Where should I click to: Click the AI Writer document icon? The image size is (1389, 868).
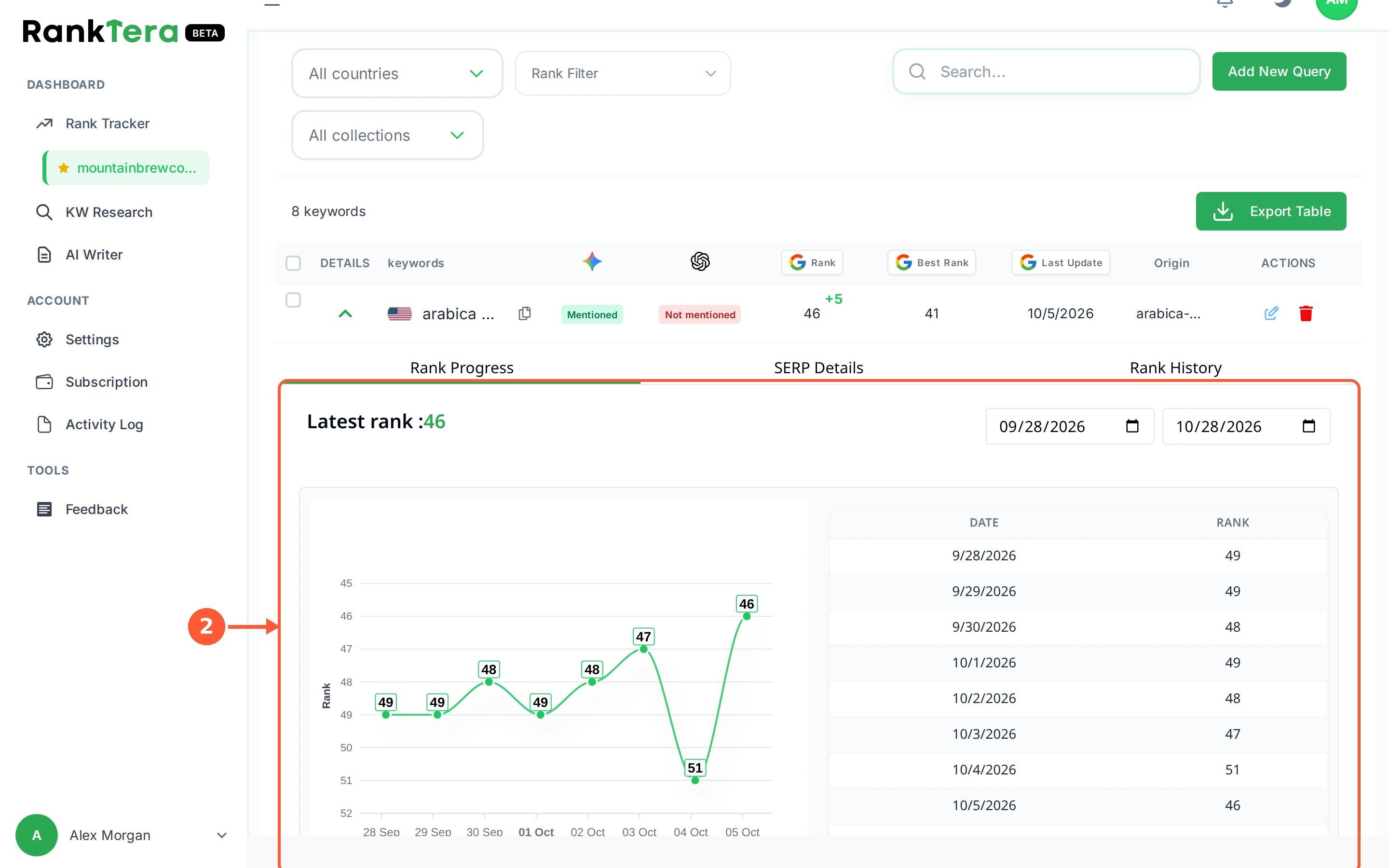44,254
